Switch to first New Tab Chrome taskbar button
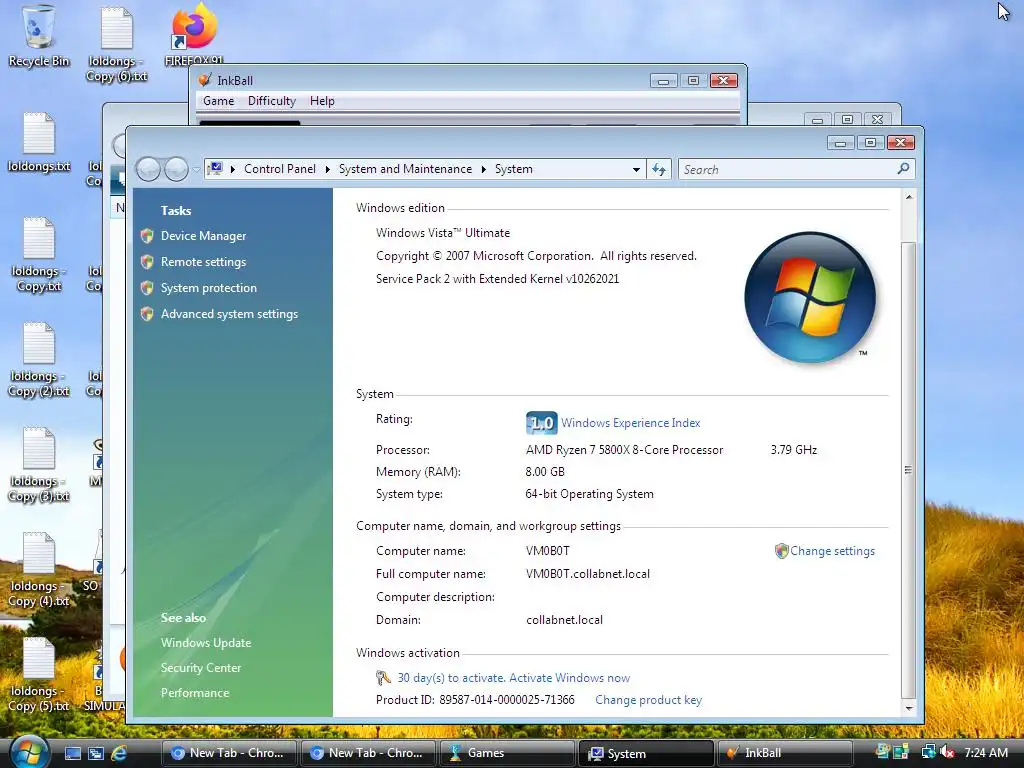1024x768 pixels. point(229,753)
